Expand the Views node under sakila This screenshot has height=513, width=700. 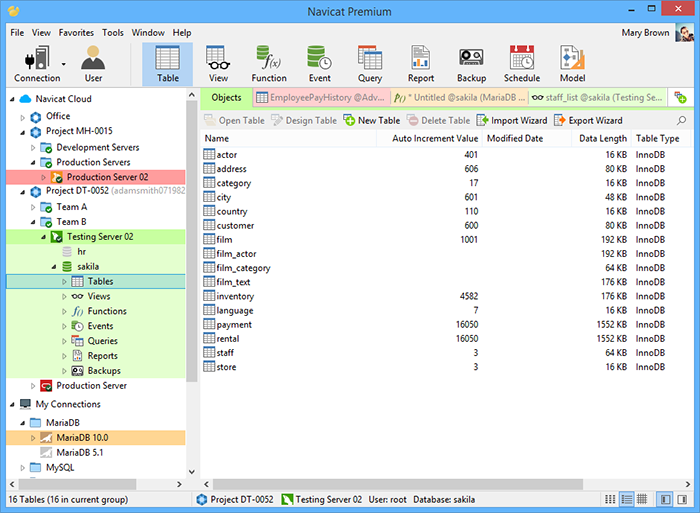64,296
